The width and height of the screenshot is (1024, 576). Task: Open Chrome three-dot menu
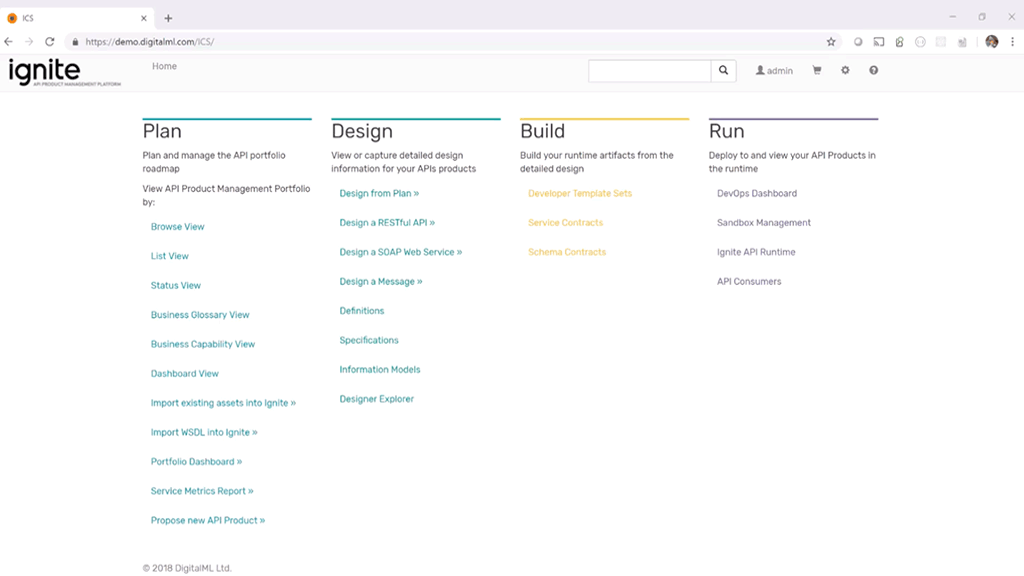(x=1013, y=42)
